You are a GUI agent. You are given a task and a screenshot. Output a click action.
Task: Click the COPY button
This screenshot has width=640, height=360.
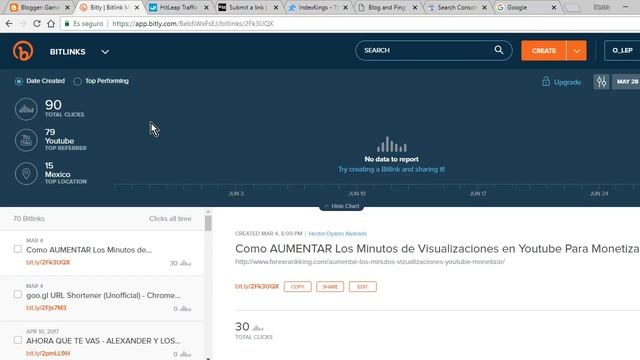pos(298,287)
